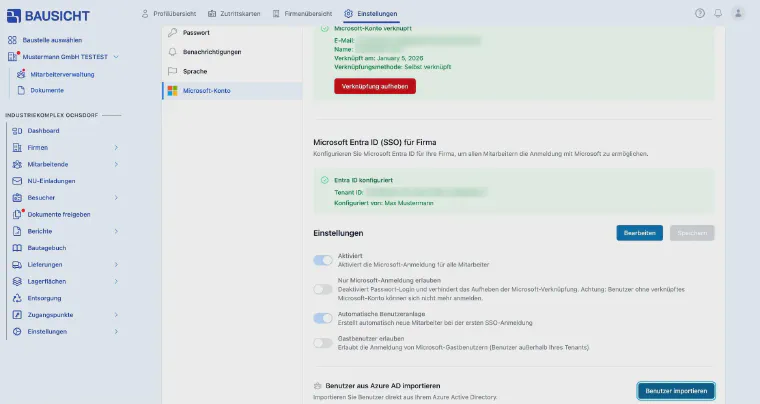Enable Nur Microsoft-Anmeldung erlauben switch
Screen dimensions: 760x404
coord(323,289)
